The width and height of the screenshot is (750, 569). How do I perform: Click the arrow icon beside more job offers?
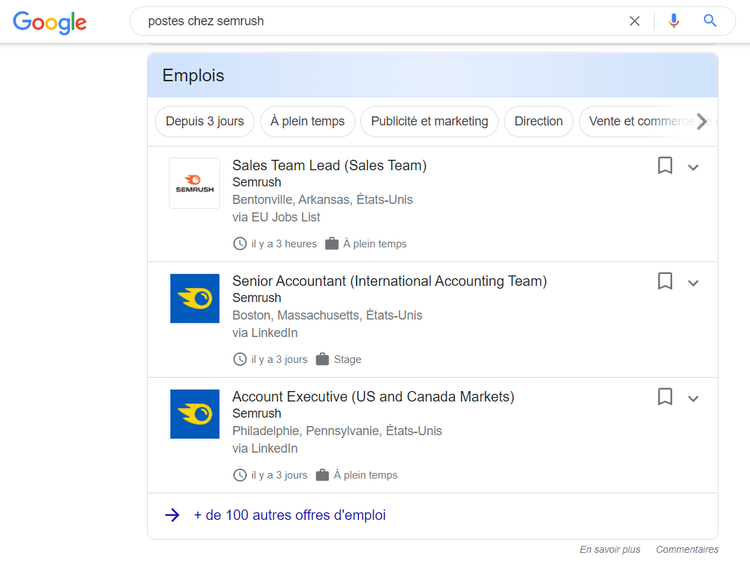tap(172, 515)
